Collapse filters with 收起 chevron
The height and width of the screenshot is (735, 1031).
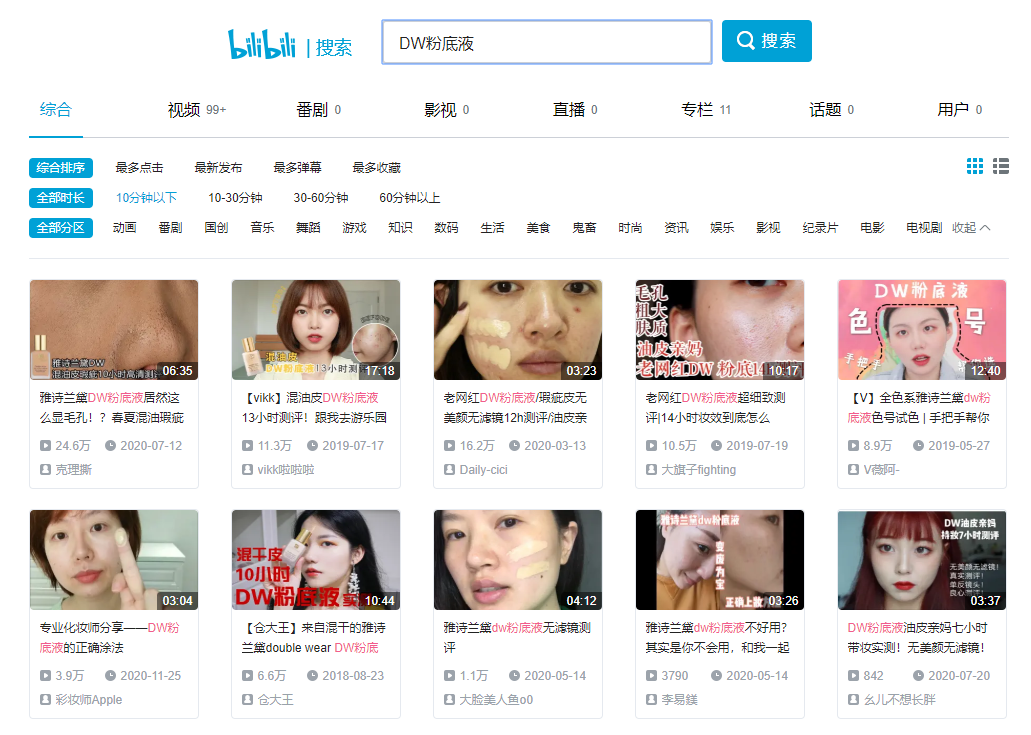(971, 228)
